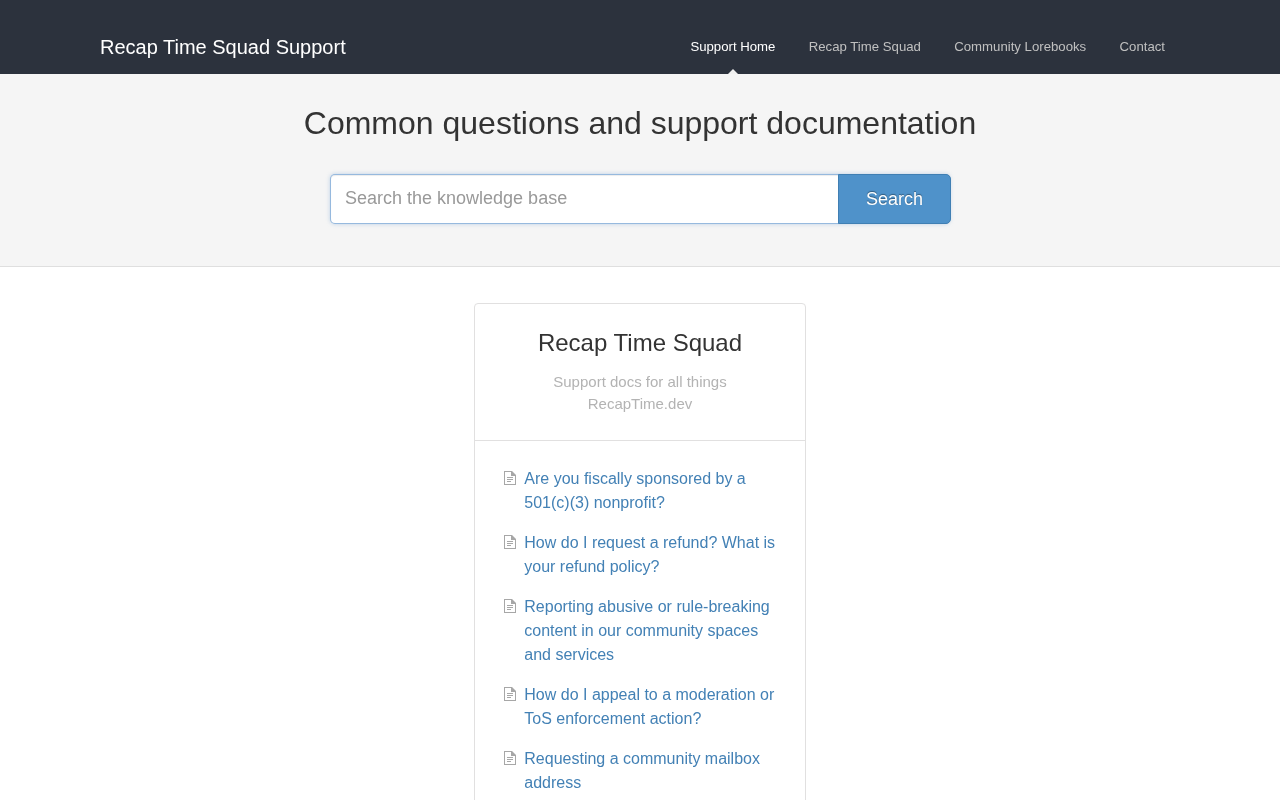Click the document icon beside community mailbox article
The width and height of the screenshot is (1280, 800).
click(510, 759)
